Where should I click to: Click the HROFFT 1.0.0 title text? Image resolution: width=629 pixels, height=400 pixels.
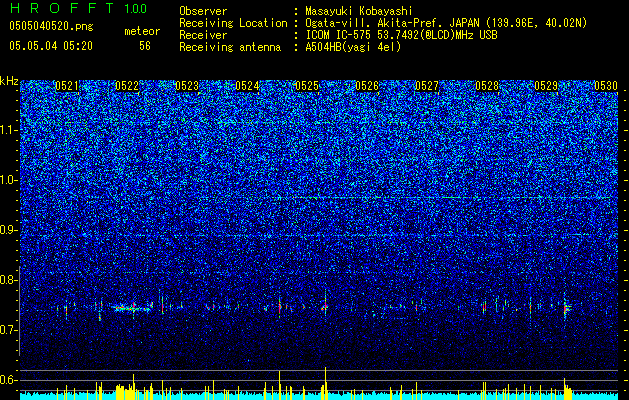[78, 8]
